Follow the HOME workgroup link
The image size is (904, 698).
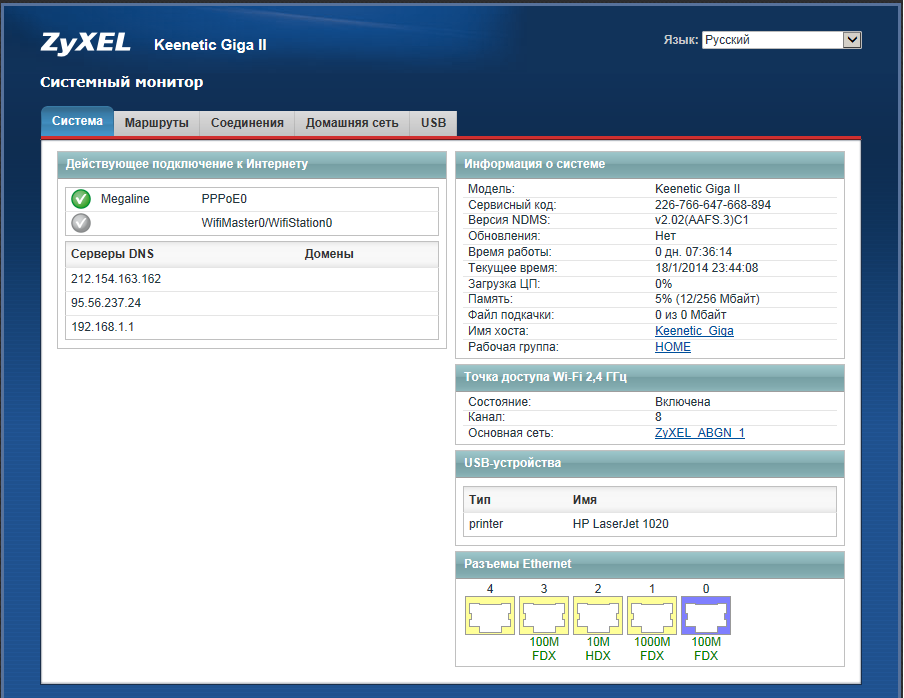[673, 347]
